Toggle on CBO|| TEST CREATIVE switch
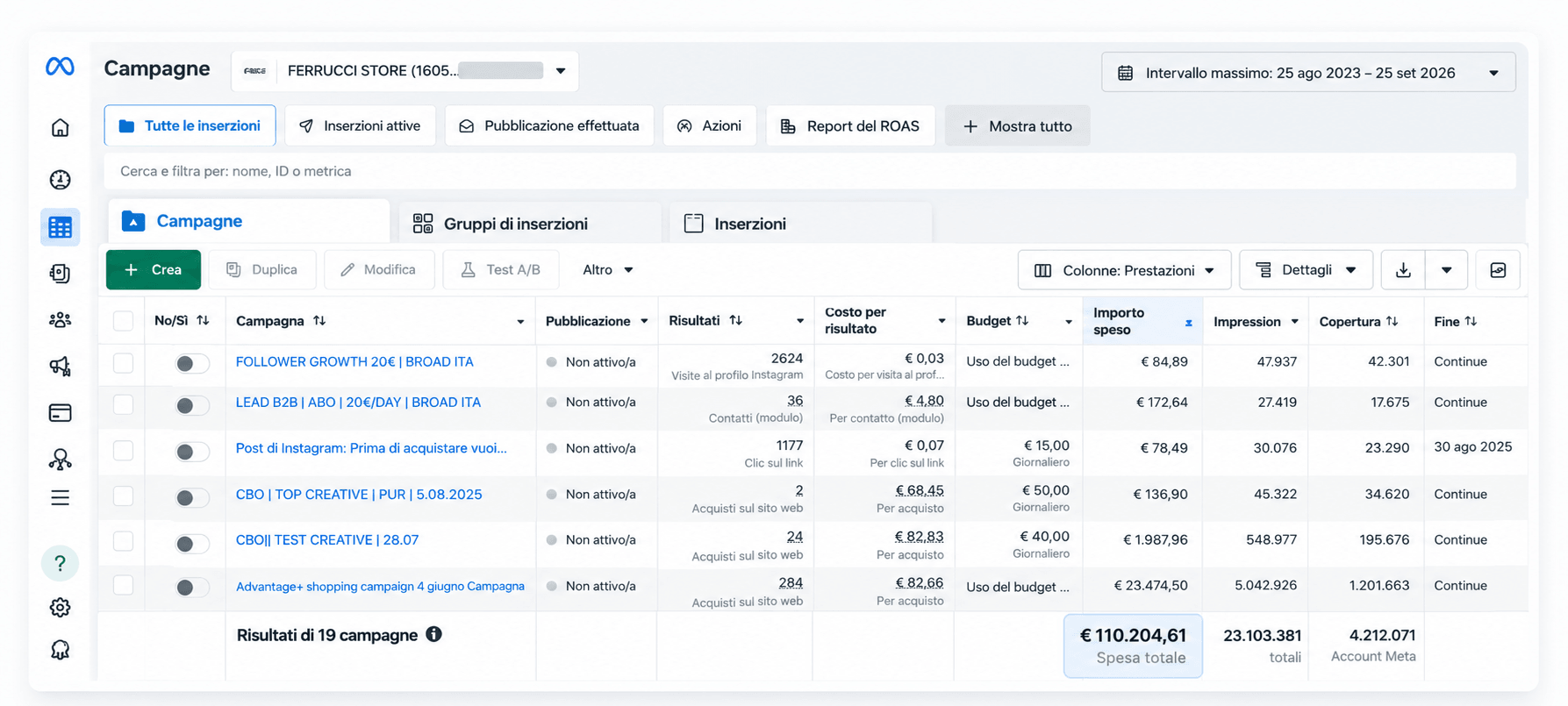Screen dimensions: 1568x706 (x=191, y=544)
